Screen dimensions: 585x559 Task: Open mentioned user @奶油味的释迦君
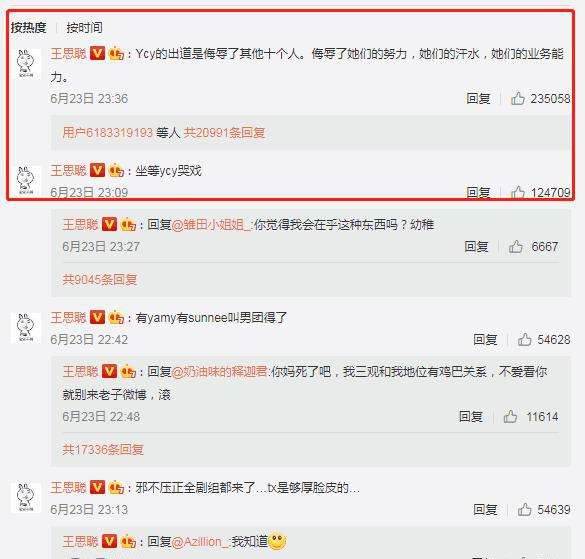click(x=219, y=372)
